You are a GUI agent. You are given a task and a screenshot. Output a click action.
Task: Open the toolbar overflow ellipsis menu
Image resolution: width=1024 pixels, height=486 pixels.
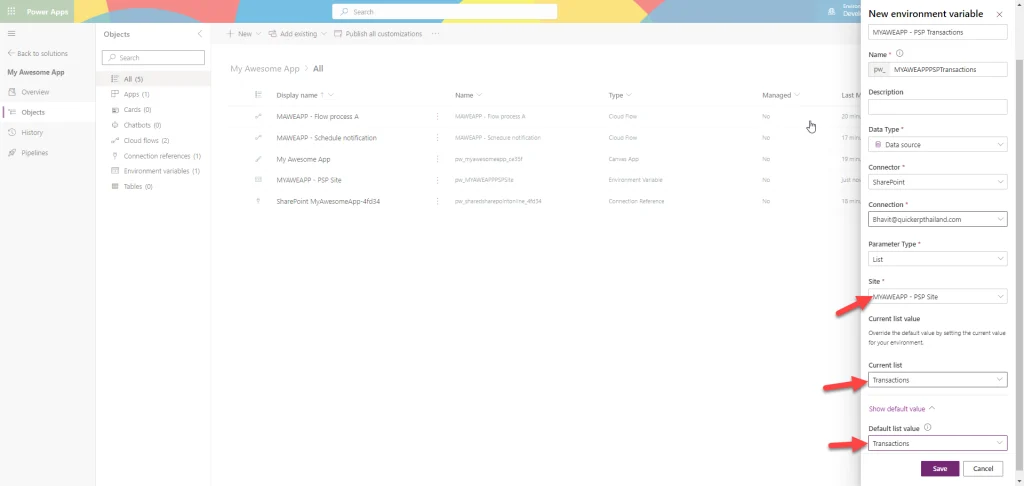pos(436,34)
